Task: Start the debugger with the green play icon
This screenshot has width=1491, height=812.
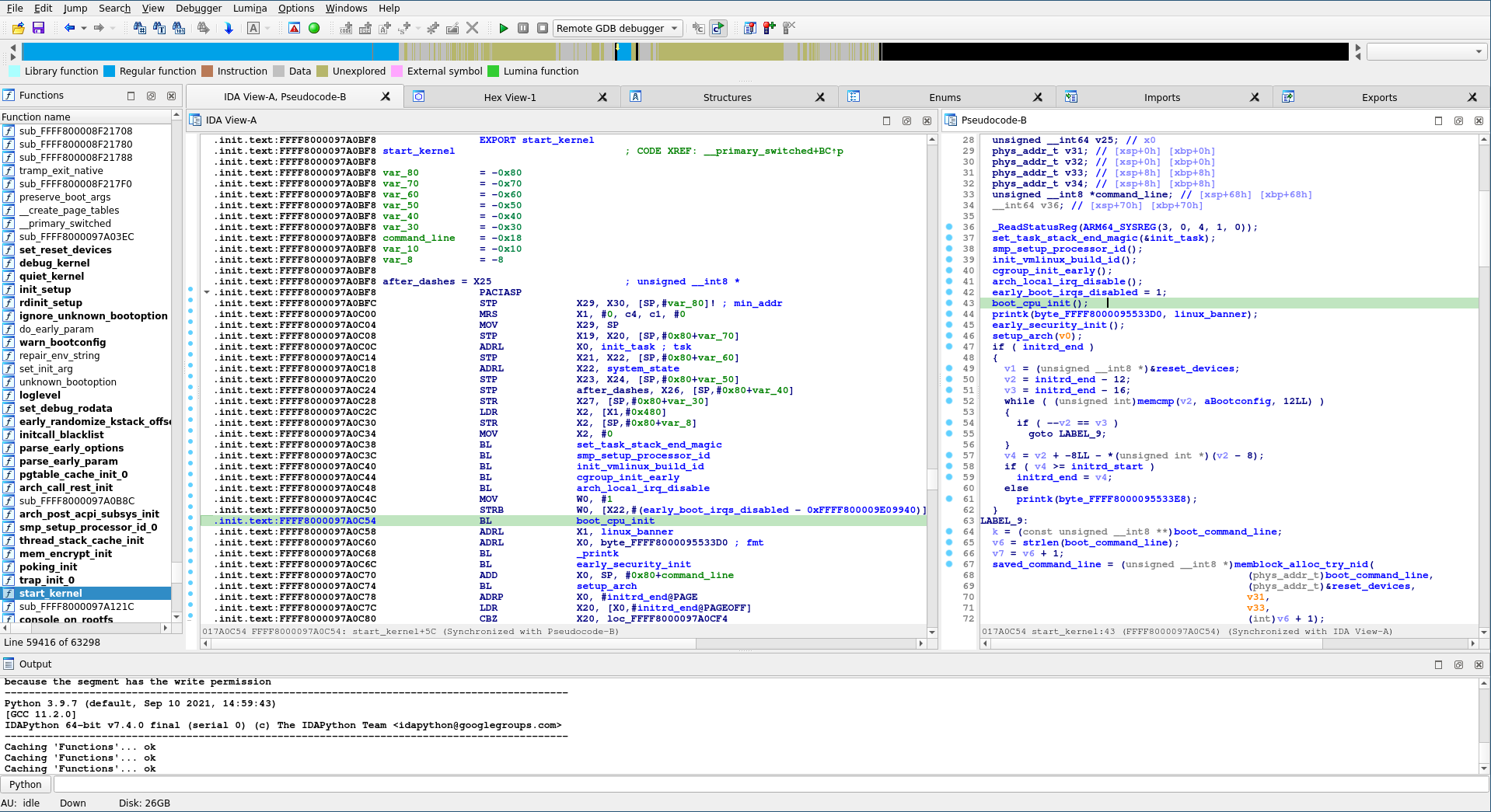Action: click(x=503, y=28)
